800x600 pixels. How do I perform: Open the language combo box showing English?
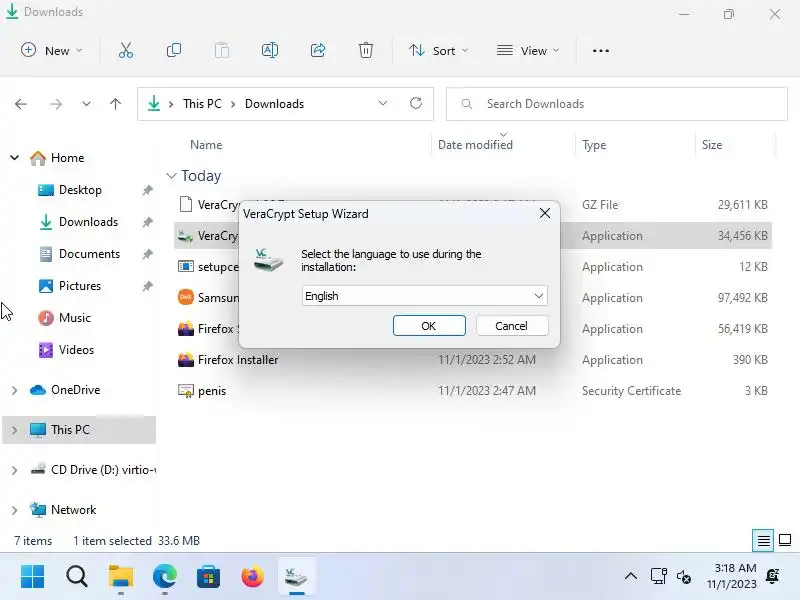tap(424, 296)
